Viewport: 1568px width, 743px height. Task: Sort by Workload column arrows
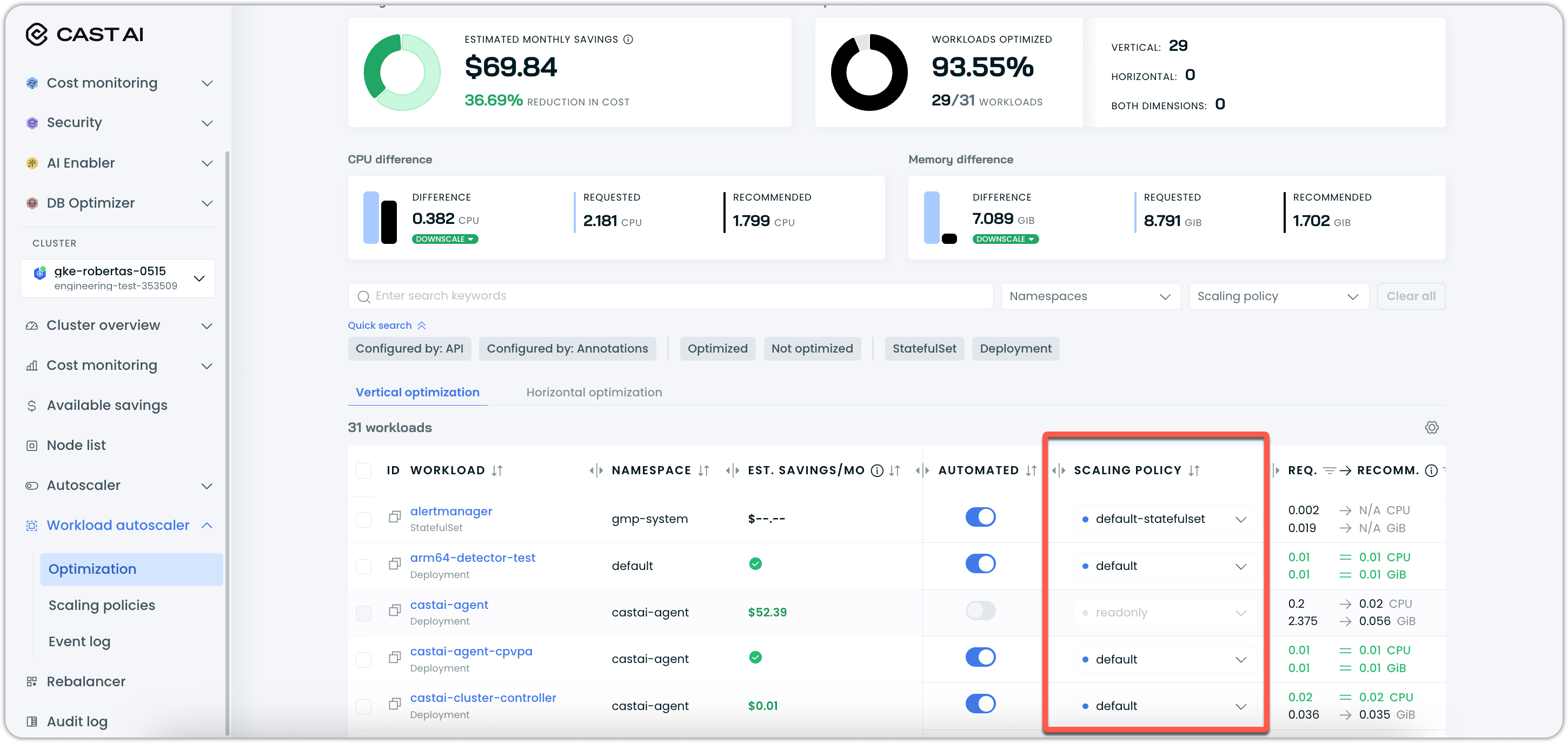pyautogui.click(x=497, y=471)
